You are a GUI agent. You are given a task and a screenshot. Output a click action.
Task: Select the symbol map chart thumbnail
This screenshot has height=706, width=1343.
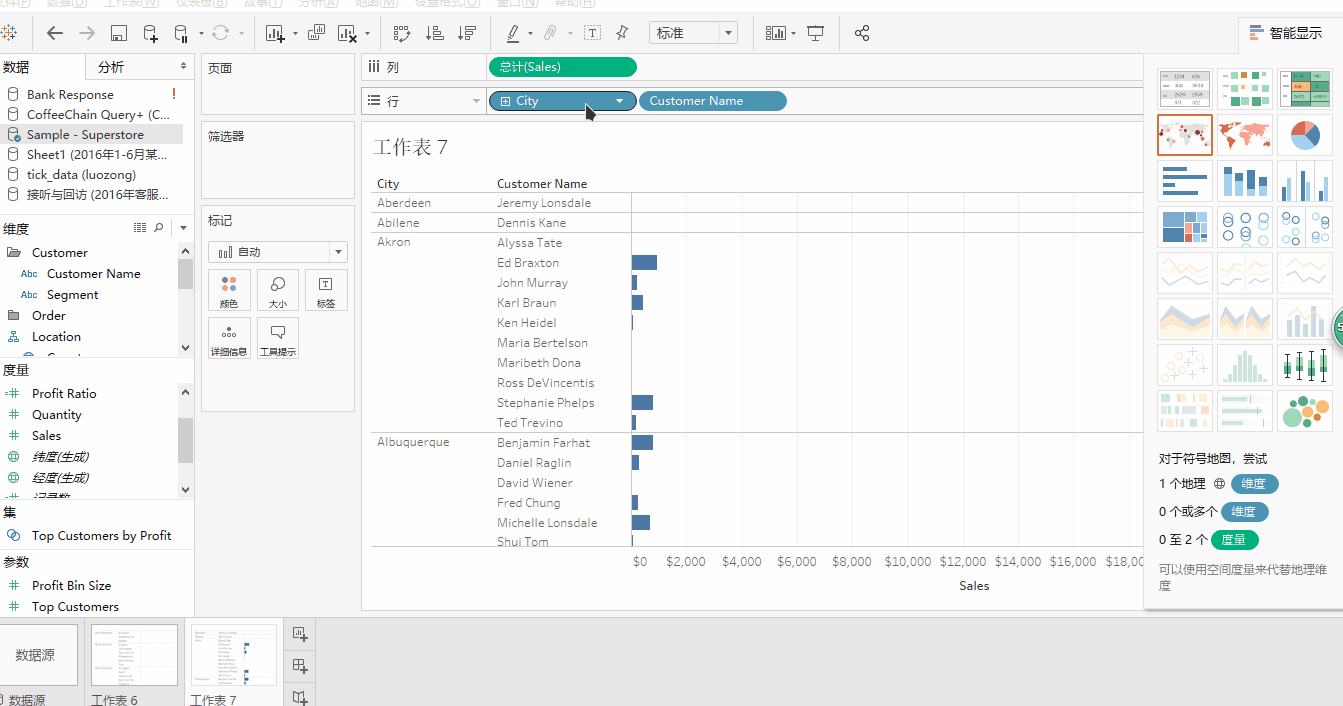1185,133
